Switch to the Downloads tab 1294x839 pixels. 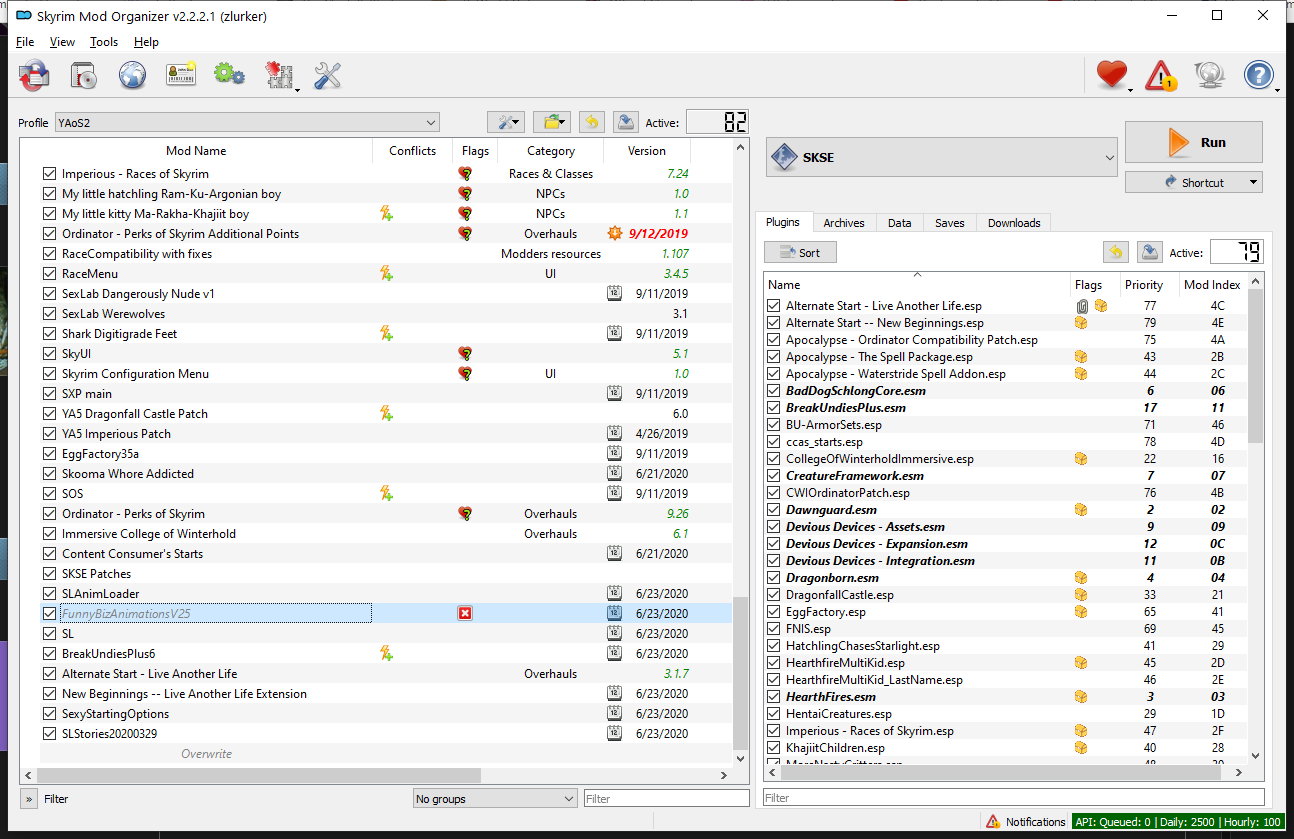pos(1014,223)
